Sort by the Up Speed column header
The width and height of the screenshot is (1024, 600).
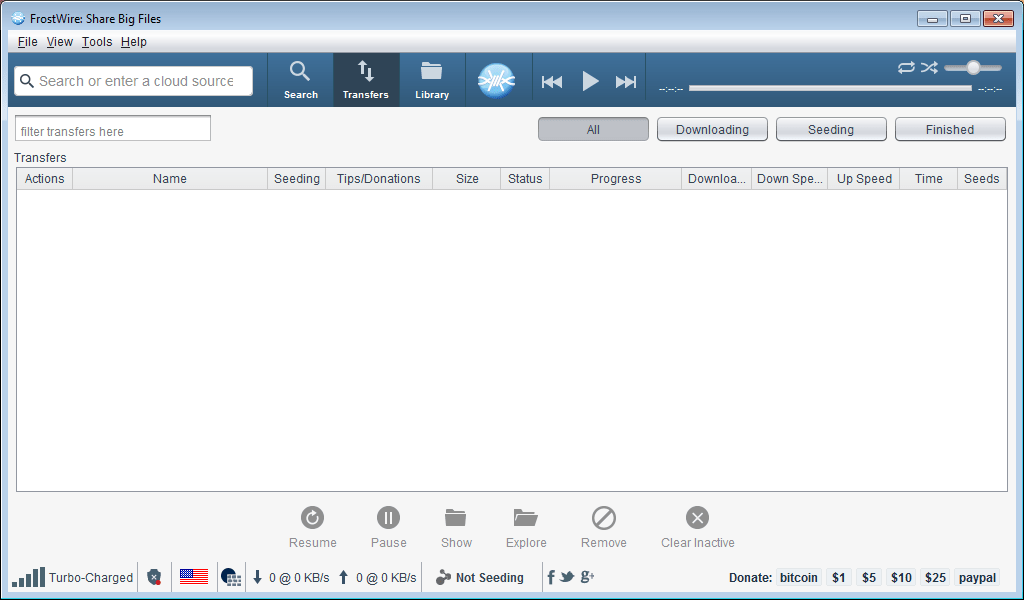(x=864, y=179)
